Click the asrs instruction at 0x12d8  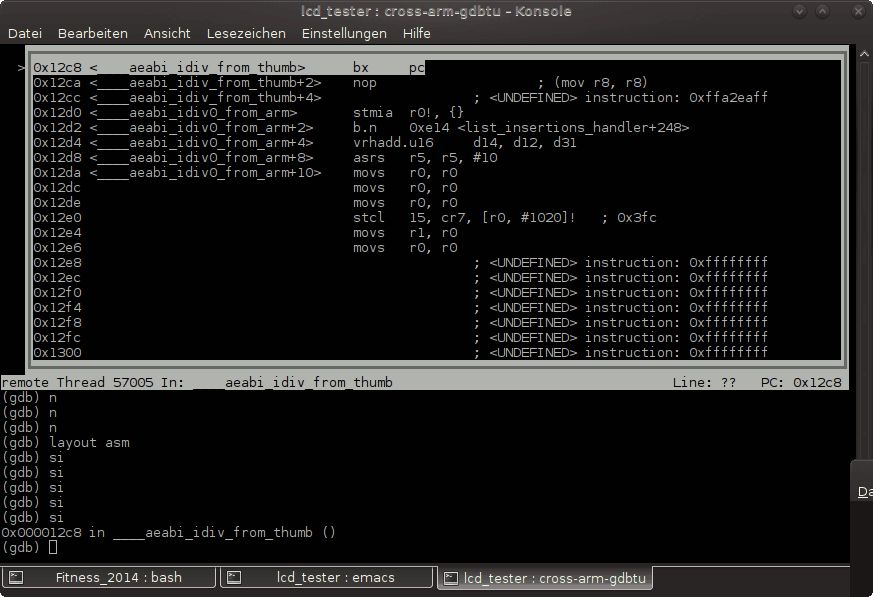tap(425, 158)
